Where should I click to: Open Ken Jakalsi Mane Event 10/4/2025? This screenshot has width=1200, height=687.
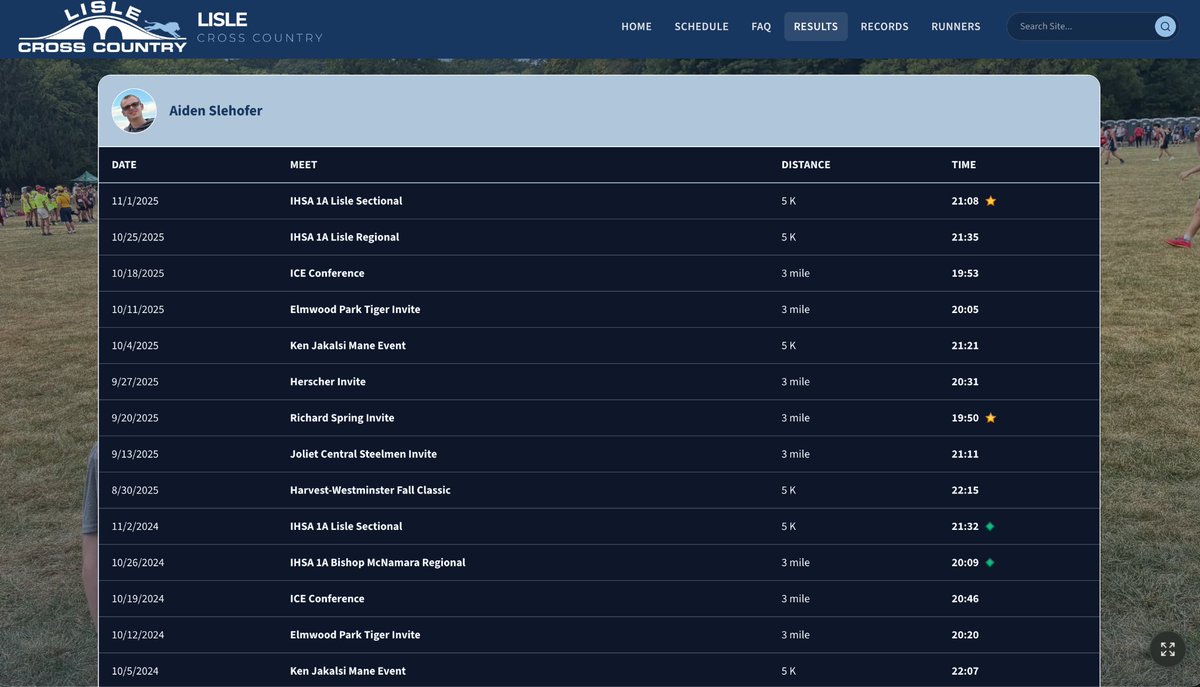(348, 345)
